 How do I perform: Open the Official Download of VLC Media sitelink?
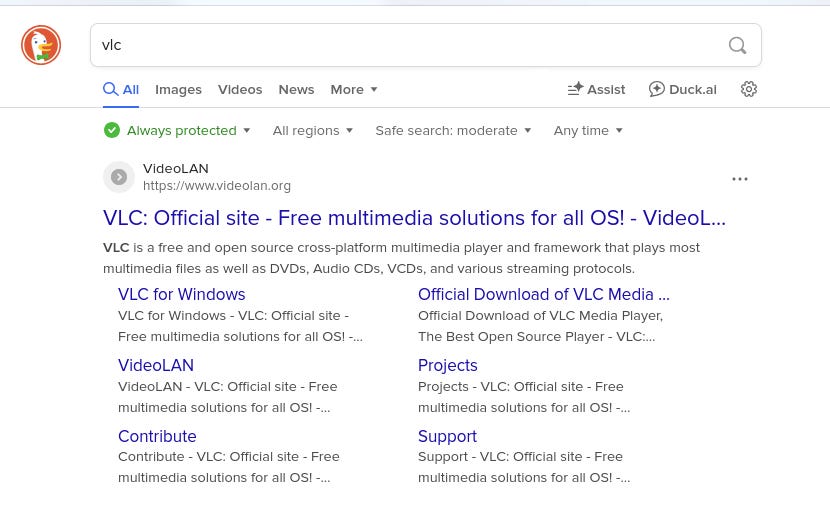coord(544,294)
